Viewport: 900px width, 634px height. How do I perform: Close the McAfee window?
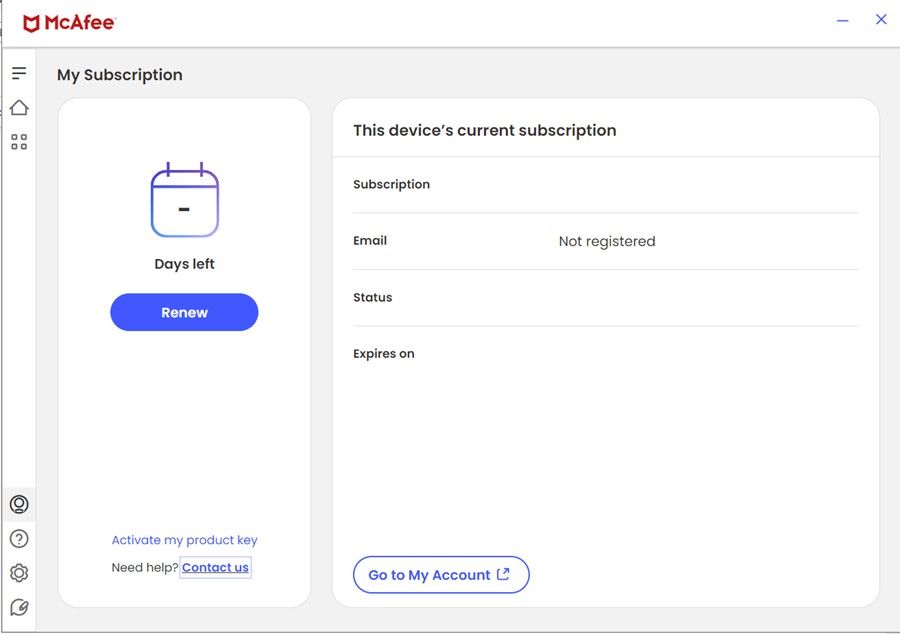[881, 20]
